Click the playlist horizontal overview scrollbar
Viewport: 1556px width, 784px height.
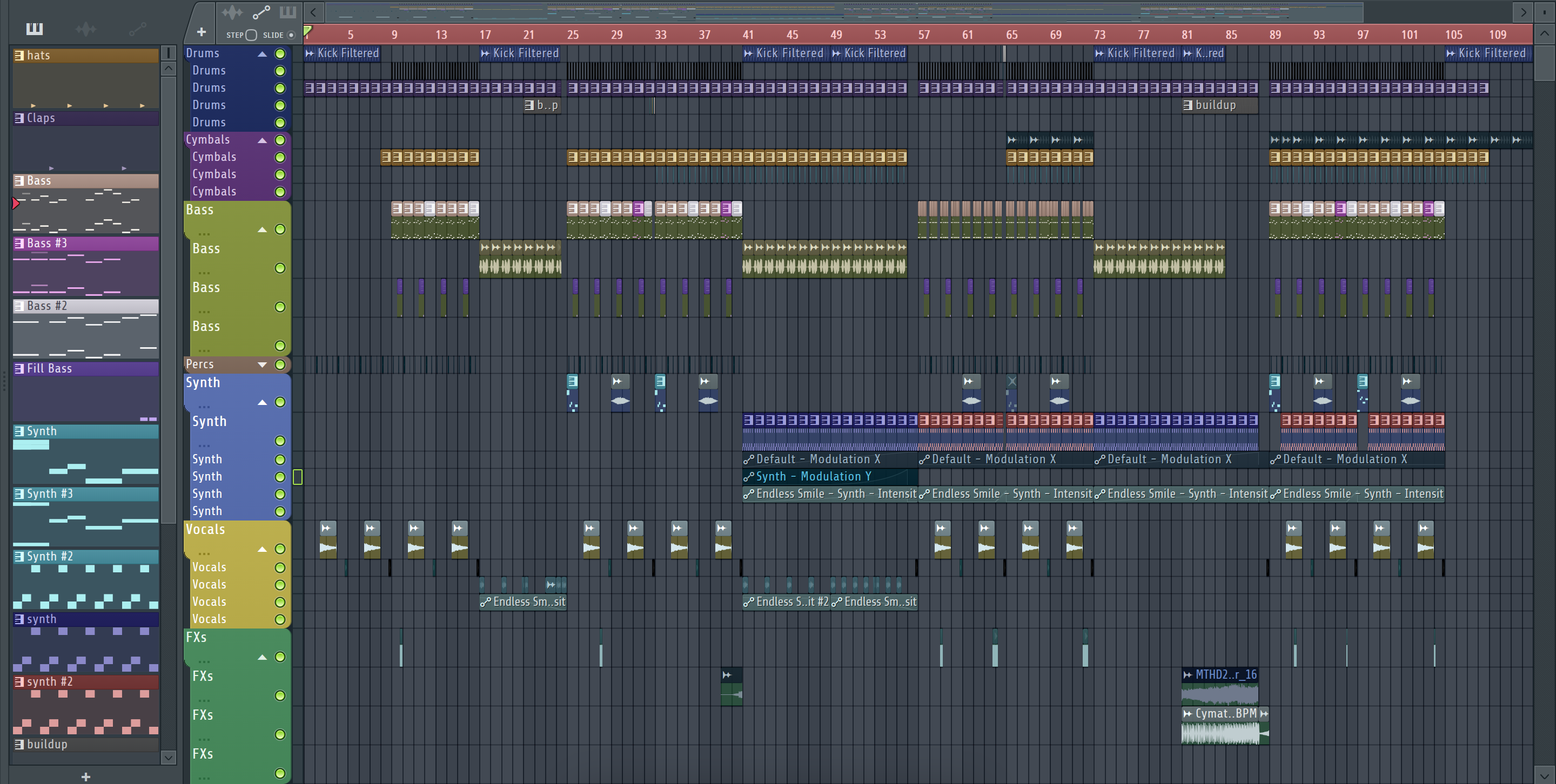click(844, 12)
